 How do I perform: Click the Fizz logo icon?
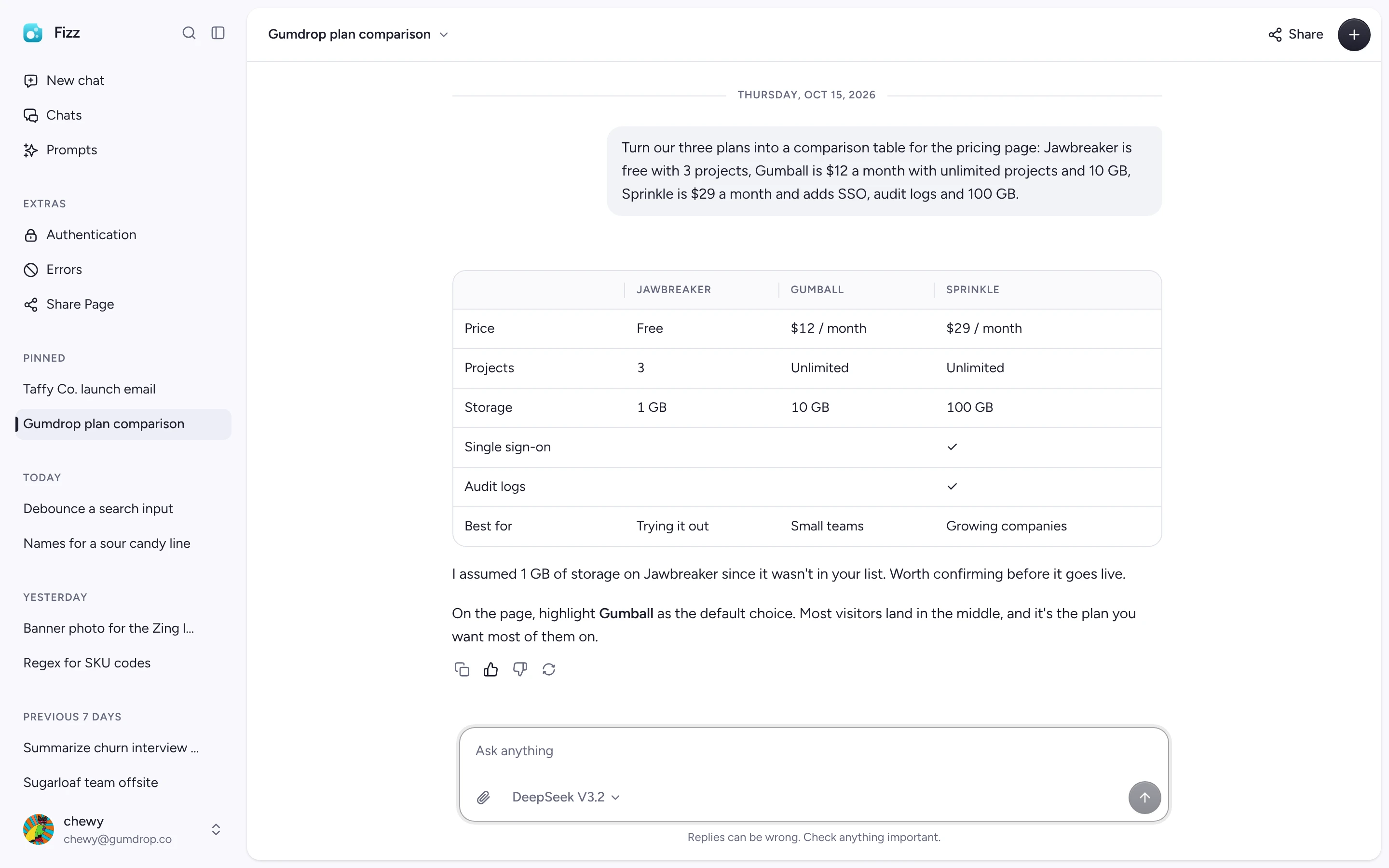33,33
